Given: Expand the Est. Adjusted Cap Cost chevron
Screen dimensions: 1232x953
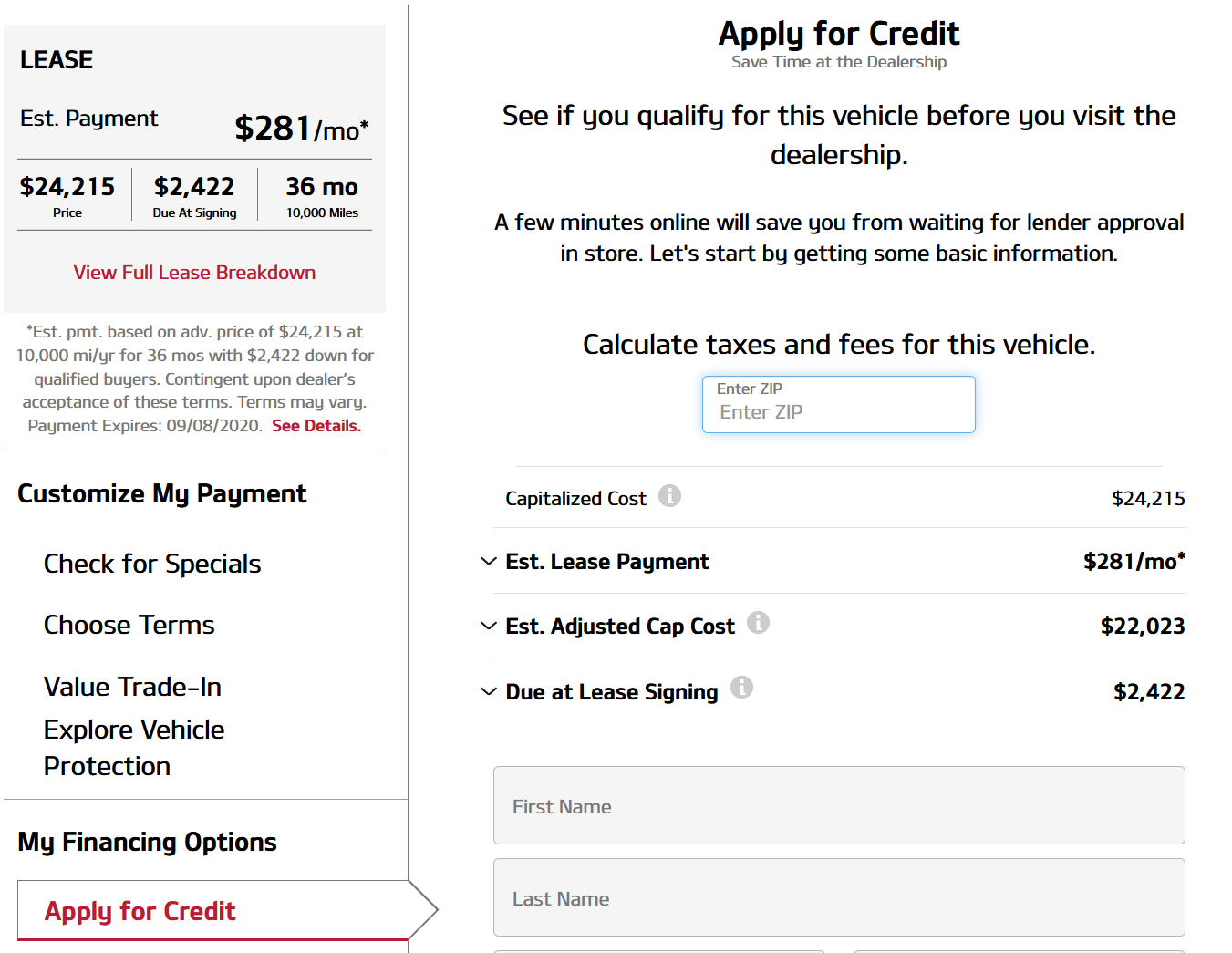Looking at the screenshot, I should [x=489, y=626].
